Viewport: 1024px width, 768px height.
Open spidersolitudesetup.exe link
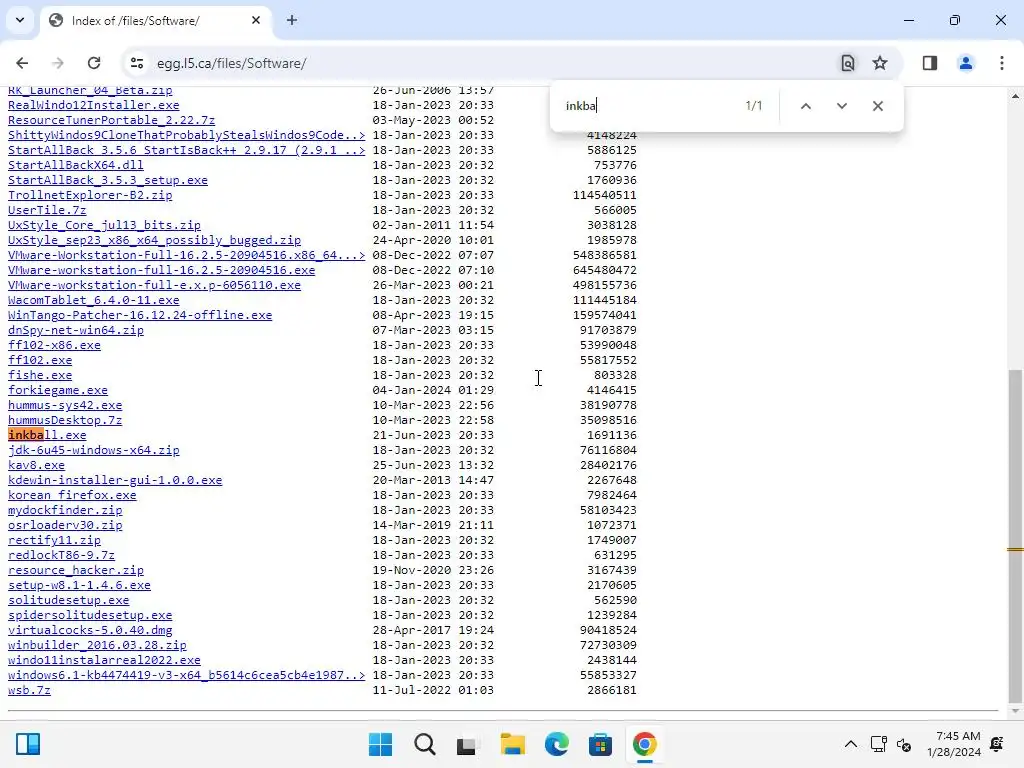click(90, 616)
